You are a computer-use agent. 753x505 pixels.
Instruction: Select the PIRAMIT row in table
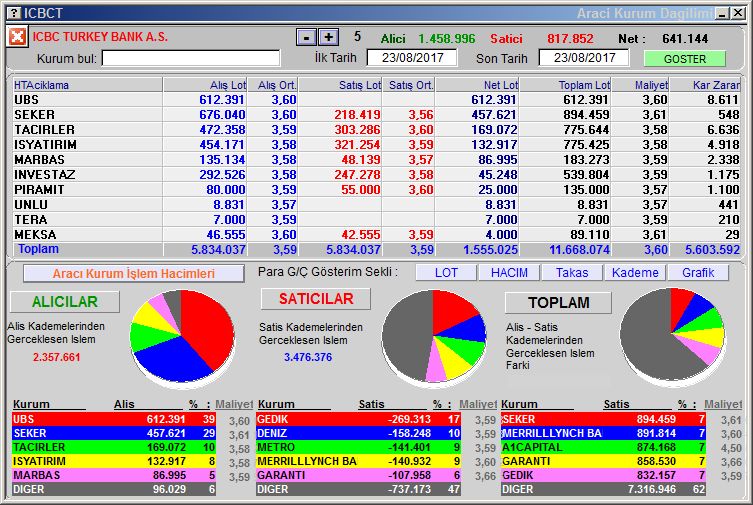click(x=376, y=190)
